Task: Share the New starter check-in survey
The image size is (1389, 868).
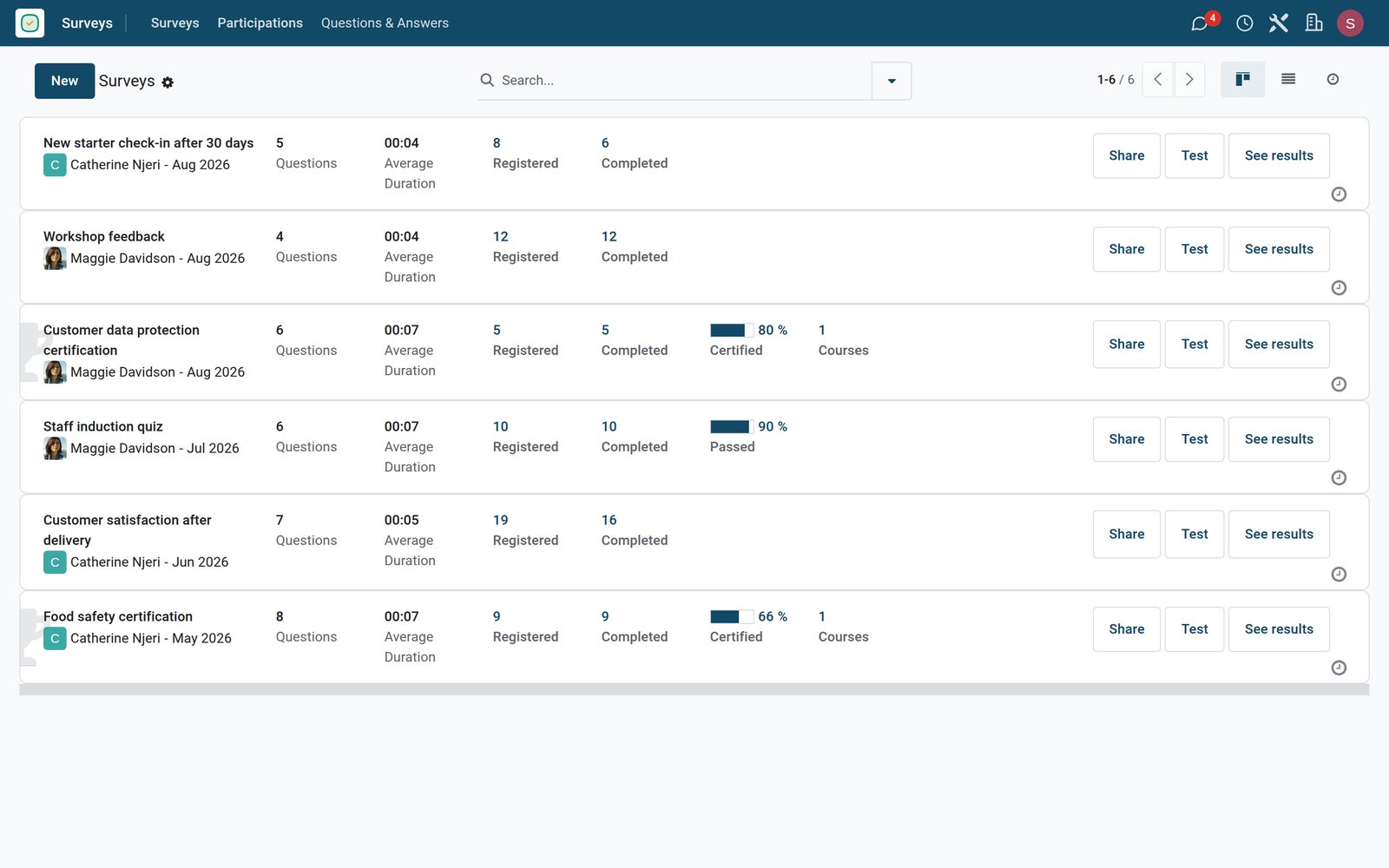Action: [x=1126, y=155]
